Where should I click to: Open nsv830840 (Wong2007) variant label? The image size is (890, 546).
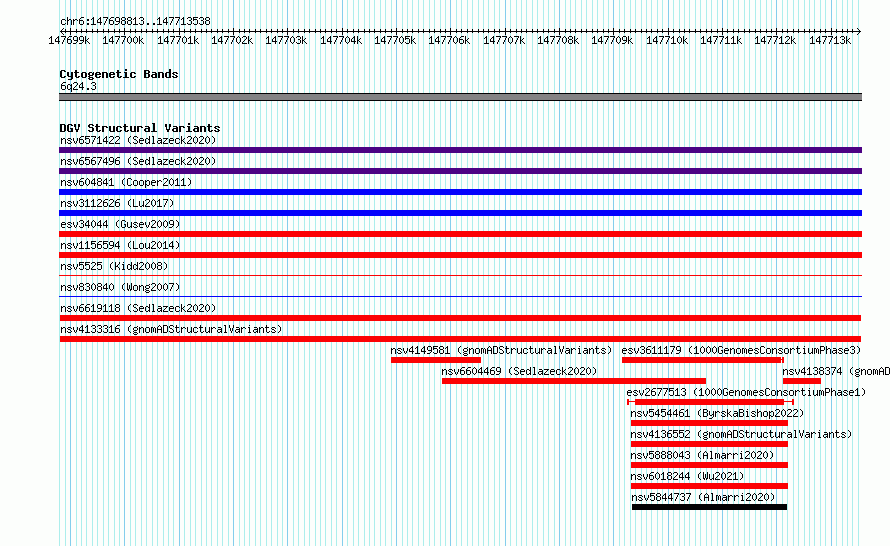(120, 287)
